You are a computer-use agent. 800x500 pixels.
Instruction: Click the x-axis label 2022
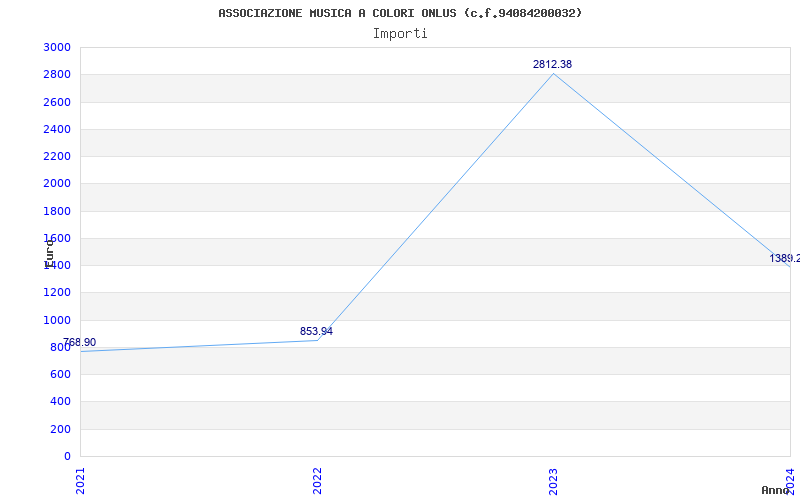(x=317, y=481)
